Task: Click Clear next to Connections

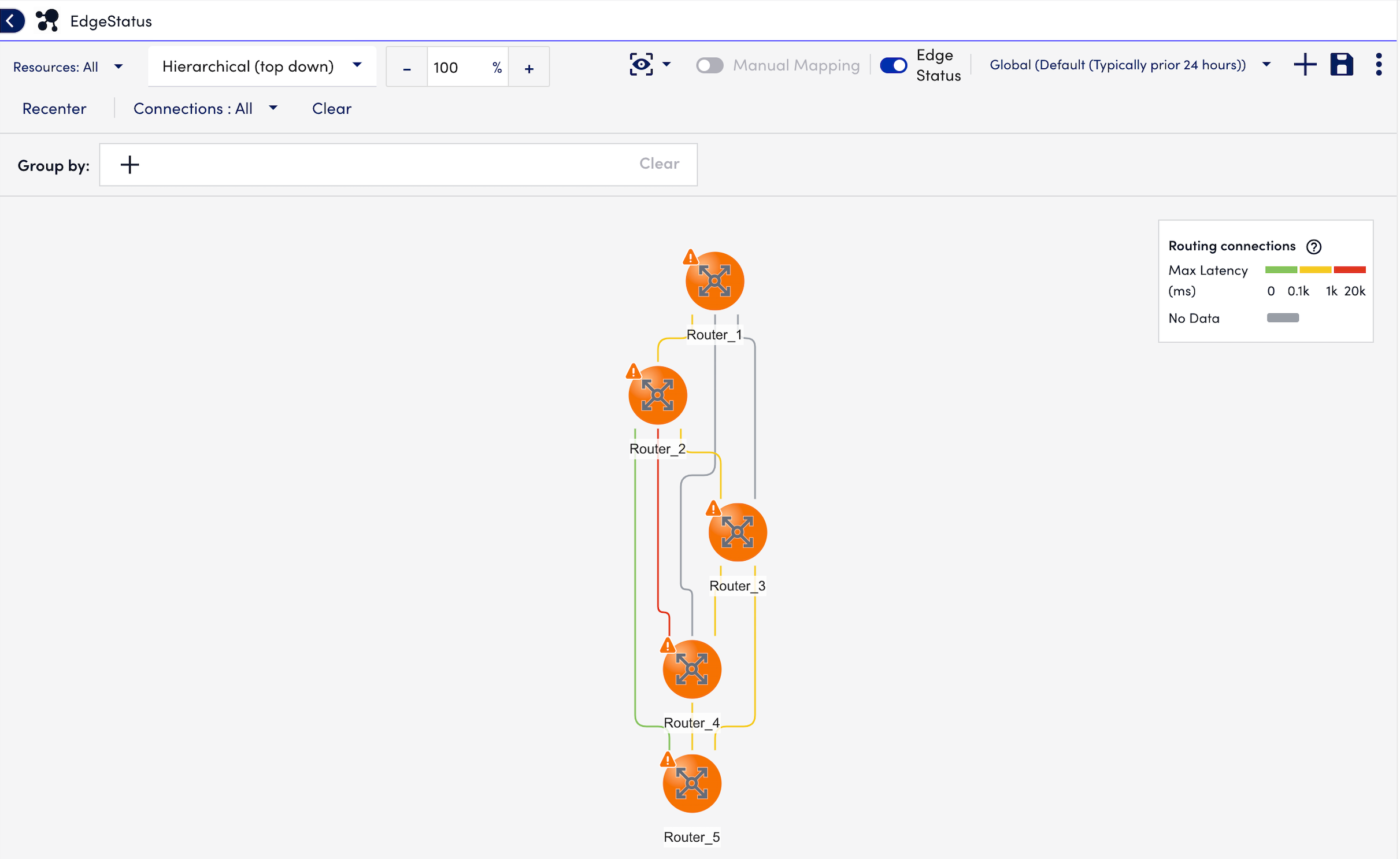Action: (332, 109)
